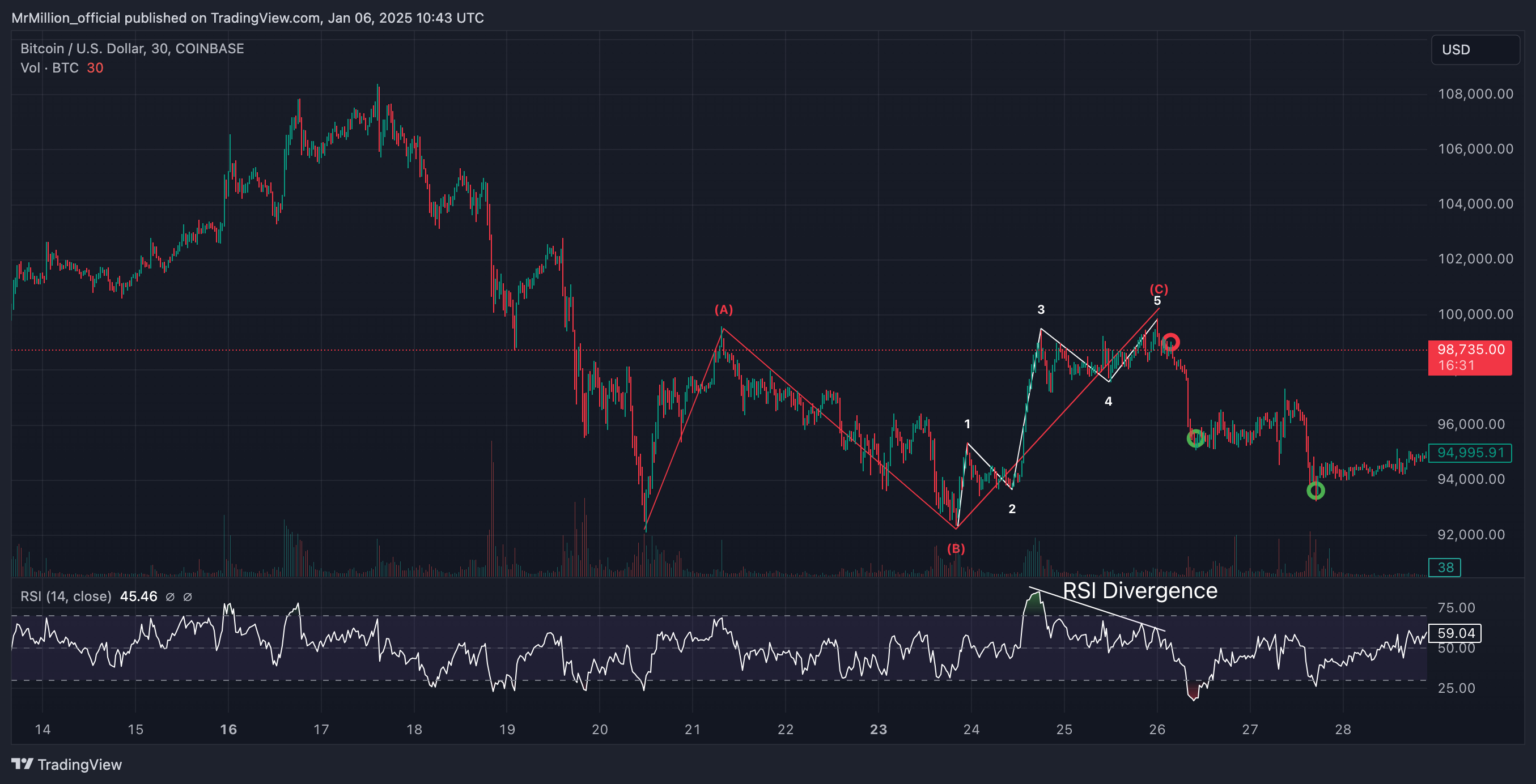Viewport: 1536px width, 784px height.
Task: Click the RSI 50.00 axis label
Action: coord(1456,648)
